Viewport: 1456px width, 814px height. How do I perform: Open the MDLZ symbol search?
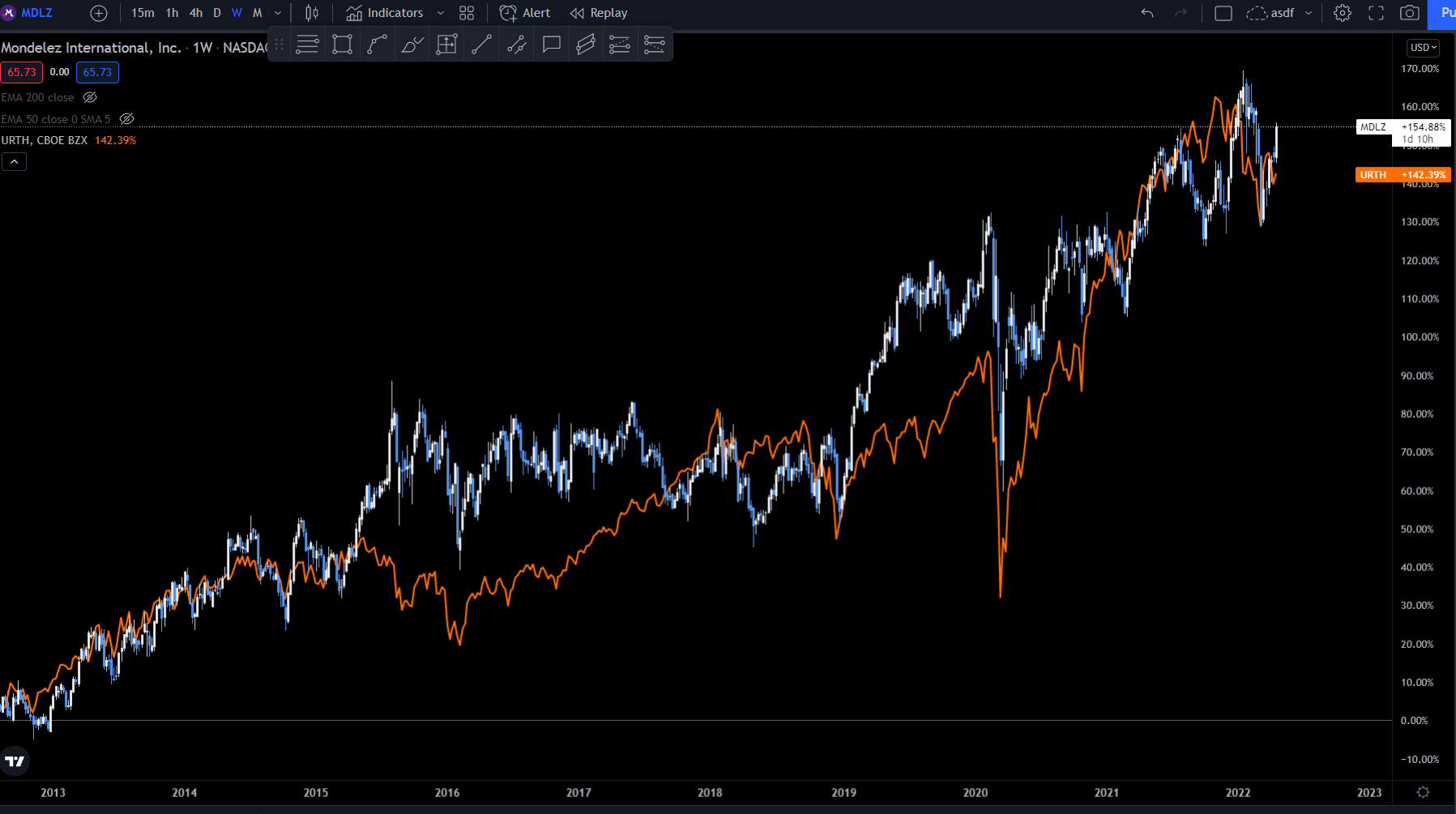[29, 13]
